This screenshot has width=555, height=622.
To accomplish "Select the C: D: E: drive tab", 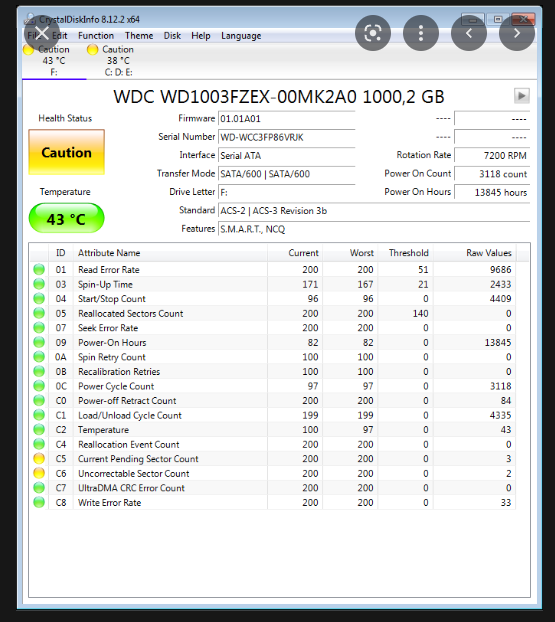I will pos(118,61).
